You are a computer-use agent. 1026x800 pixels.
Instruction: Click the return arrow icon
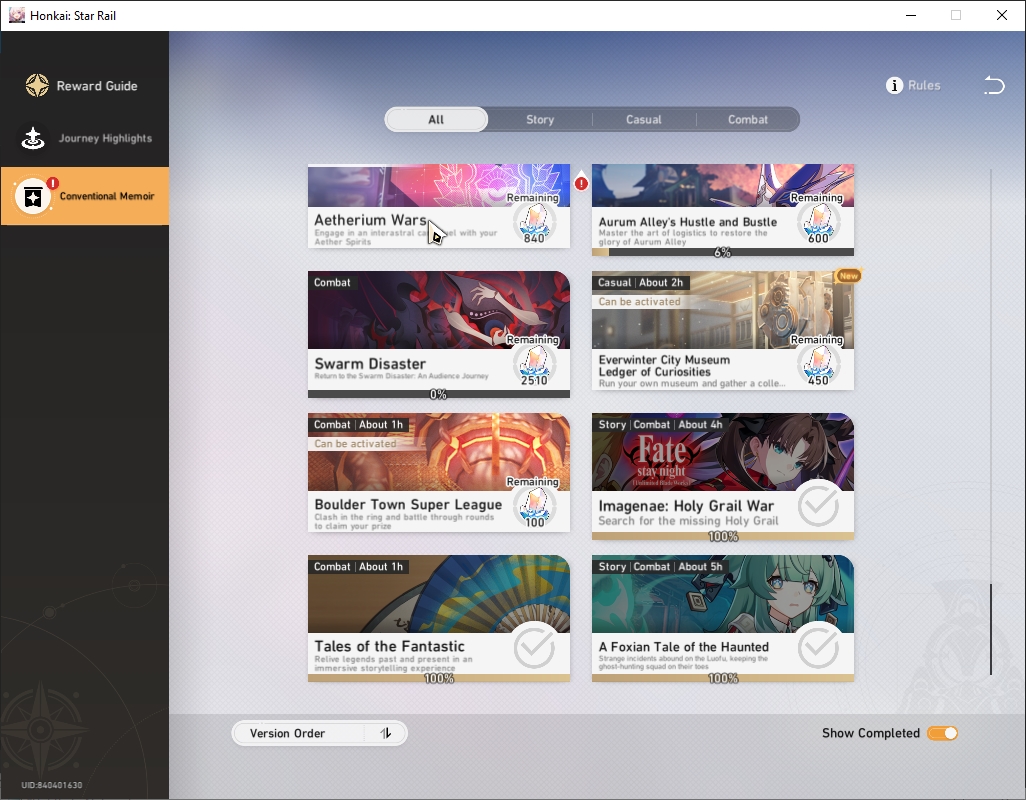[x=994, y=86]
